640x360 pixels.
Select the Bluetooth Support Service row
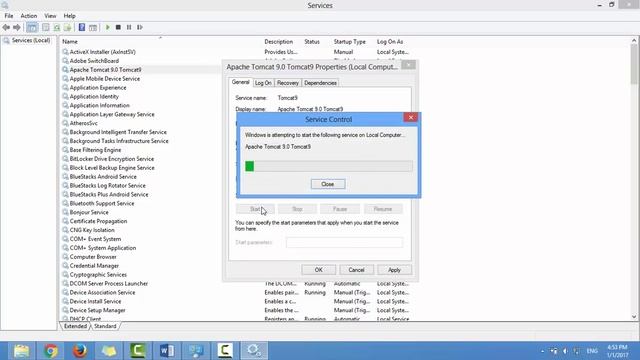click(102, 203)
